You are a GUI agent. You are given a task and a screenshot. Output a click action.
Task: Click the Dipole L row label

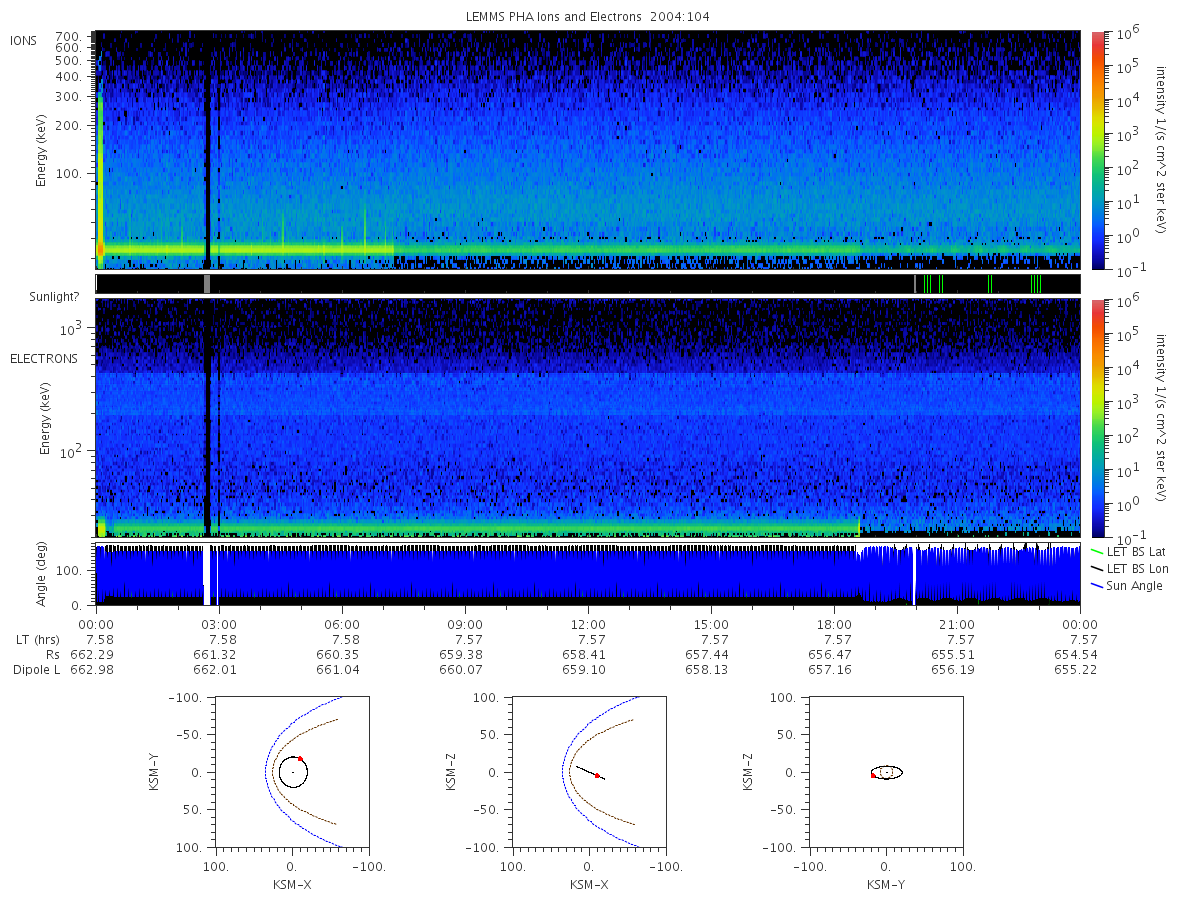click(x=35, y=669)
